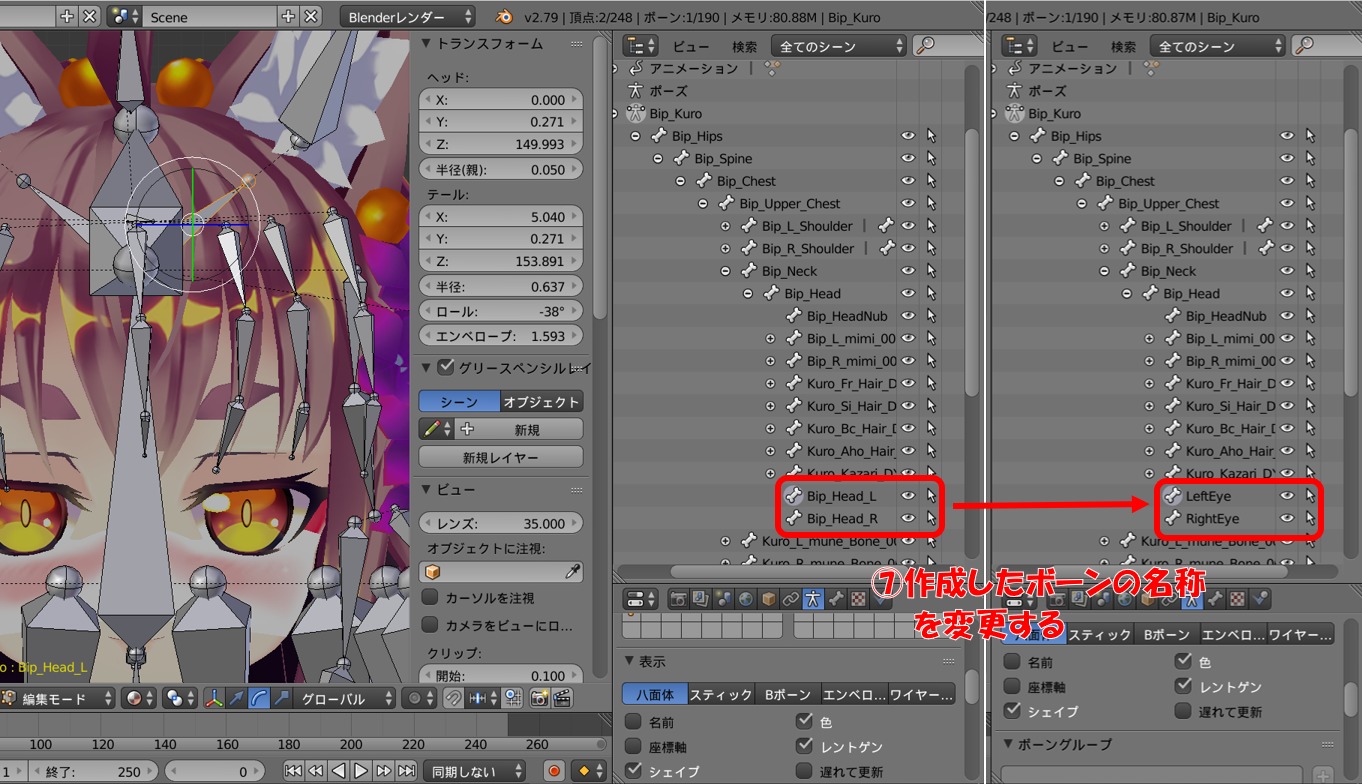1362x784 pixels.
Task: Switch bone display to スティック
Action: 721,694
